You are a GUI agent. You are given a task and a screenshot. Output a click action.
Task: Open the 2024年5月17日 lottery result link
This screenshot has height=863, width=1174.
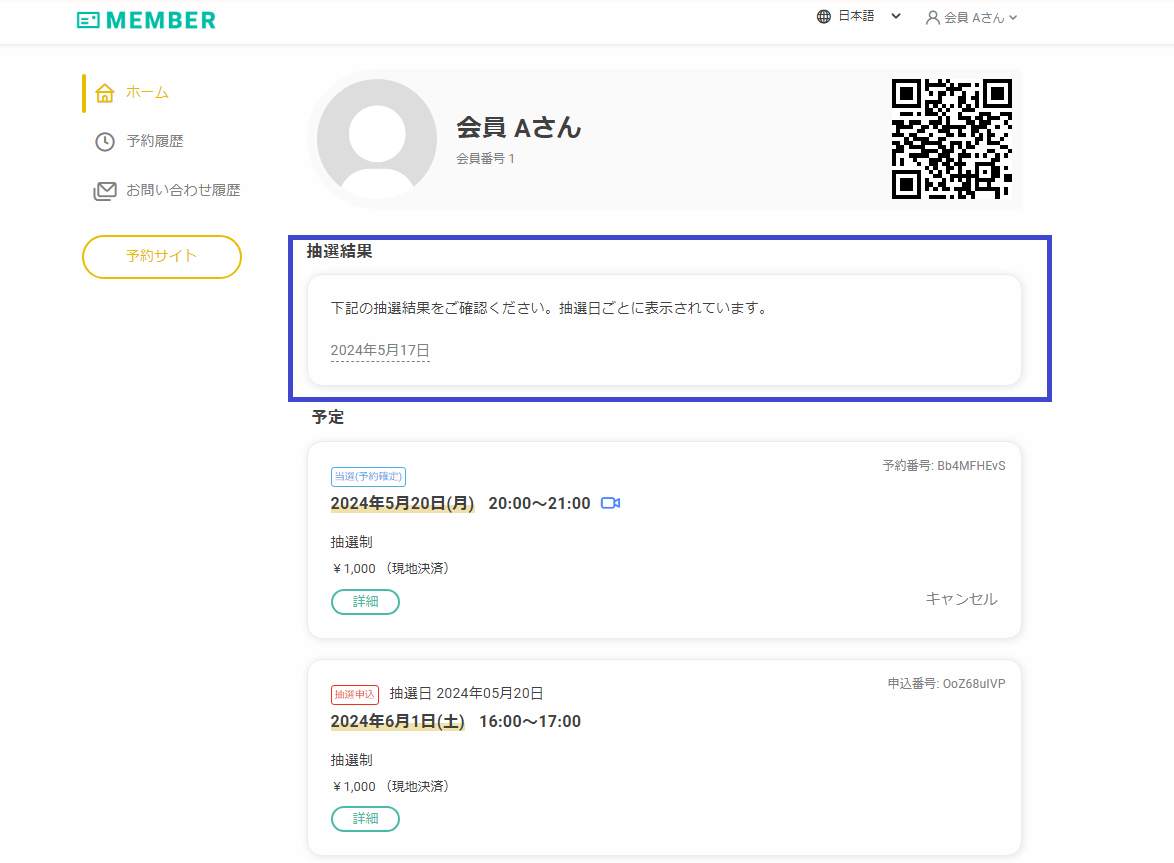tap(380, 350)
